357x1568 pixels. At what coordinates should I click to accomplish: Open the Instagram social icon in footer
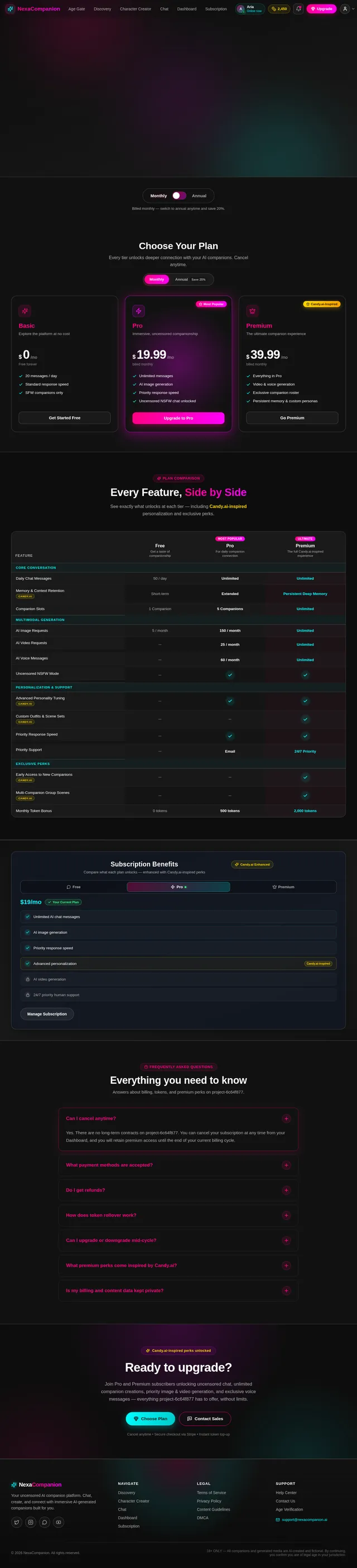[x=31, y=1522]
